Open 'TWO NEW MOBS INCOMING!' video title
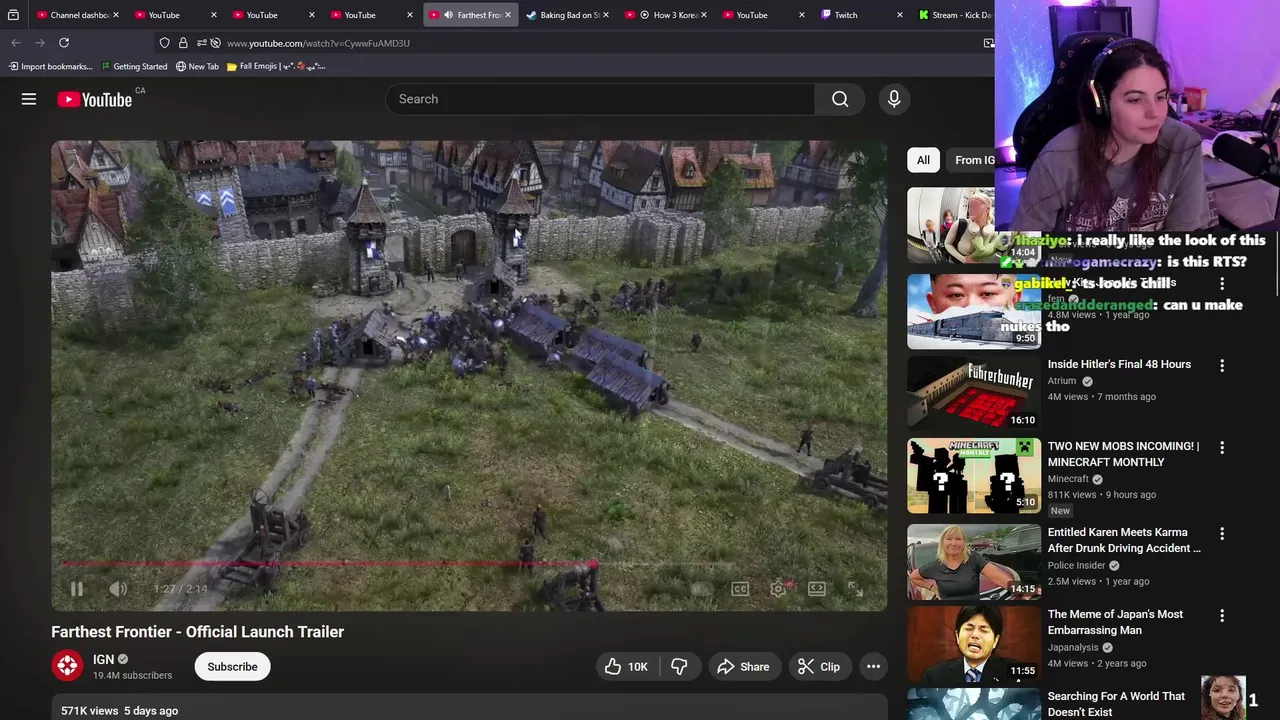Screen dimensions: 1280x720 [x=1123, y=454]
